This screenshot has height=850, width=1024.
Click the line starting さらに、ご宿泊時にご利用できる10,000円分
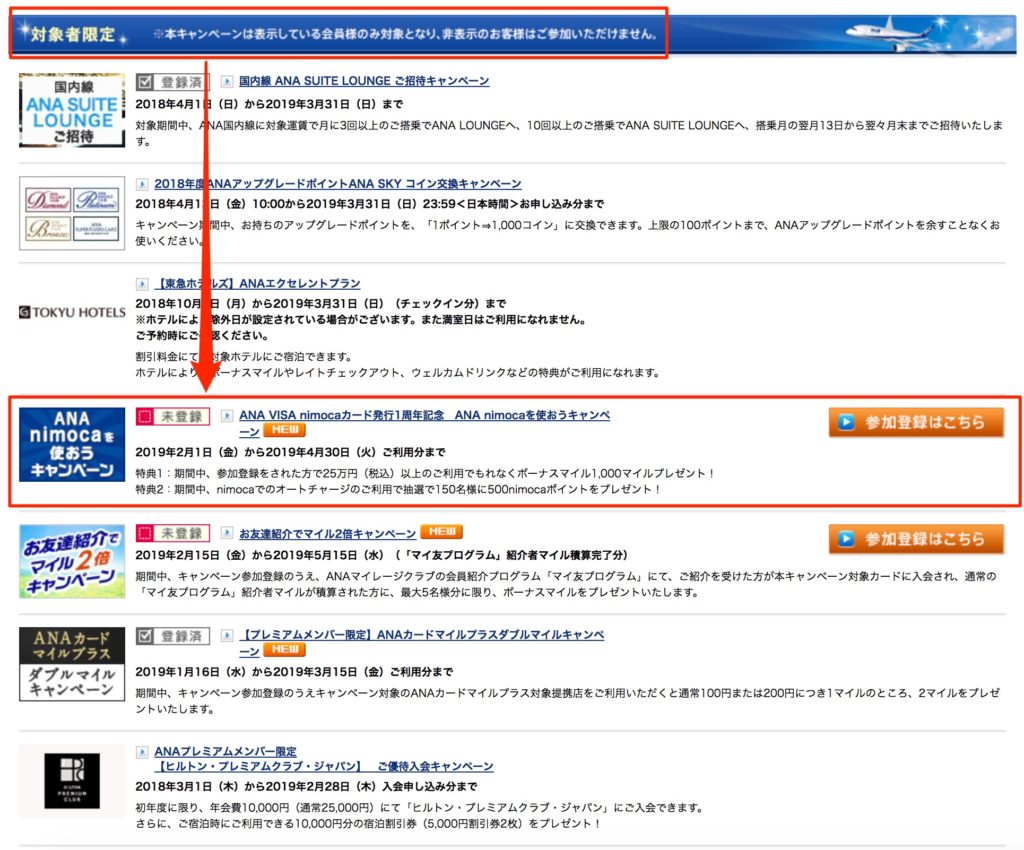(x=368, y=824)
